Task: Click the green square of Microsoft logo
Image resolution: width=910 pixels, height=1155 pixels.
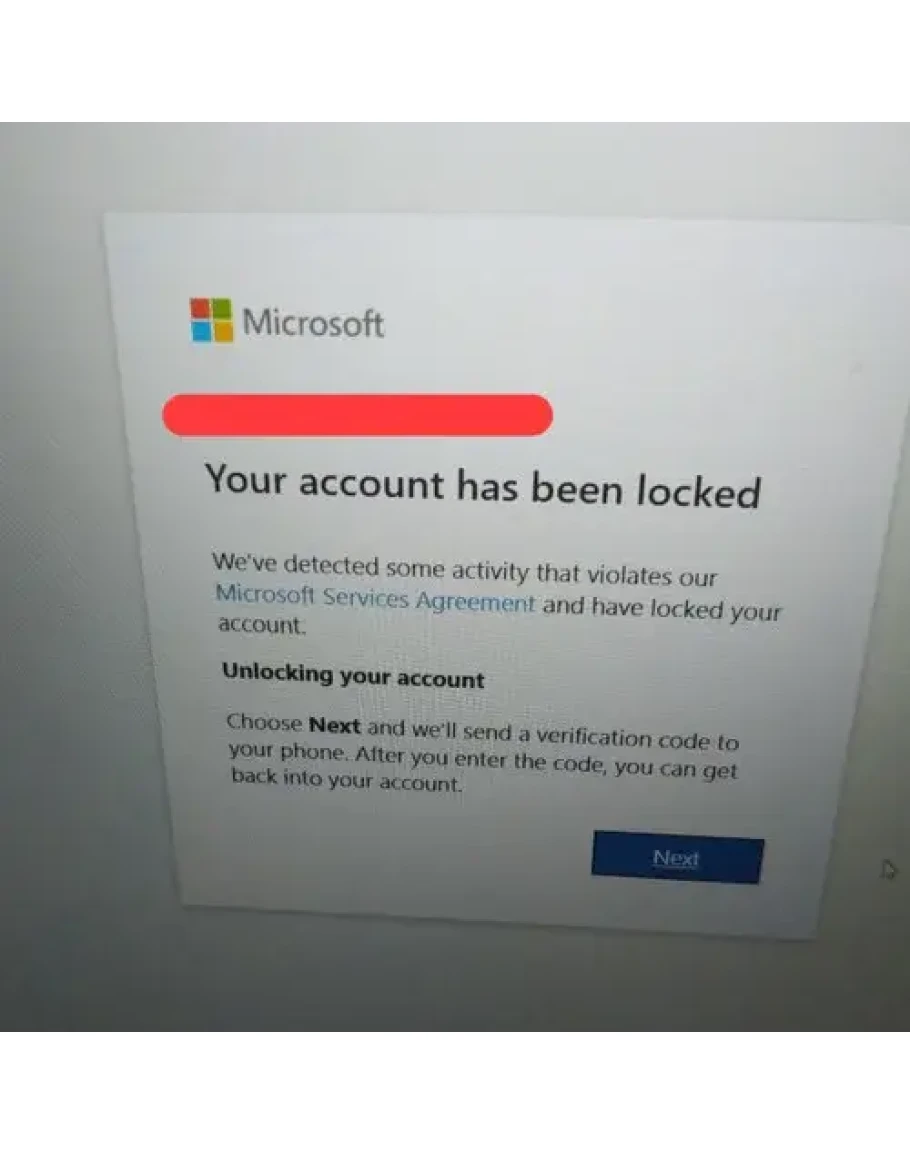Action: point(223,309)
